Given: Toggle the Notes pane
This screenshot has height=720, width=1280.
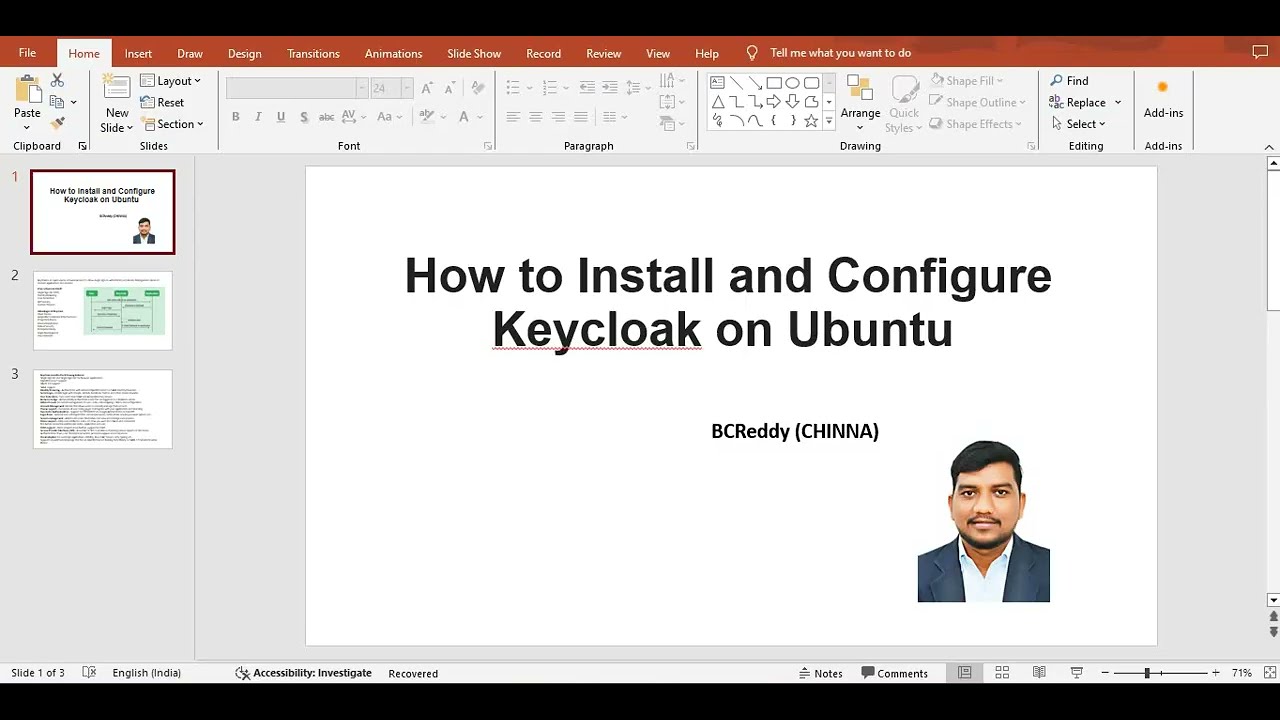Looking at the screenshot, I should pyautogui.click(x=820, y=673).
